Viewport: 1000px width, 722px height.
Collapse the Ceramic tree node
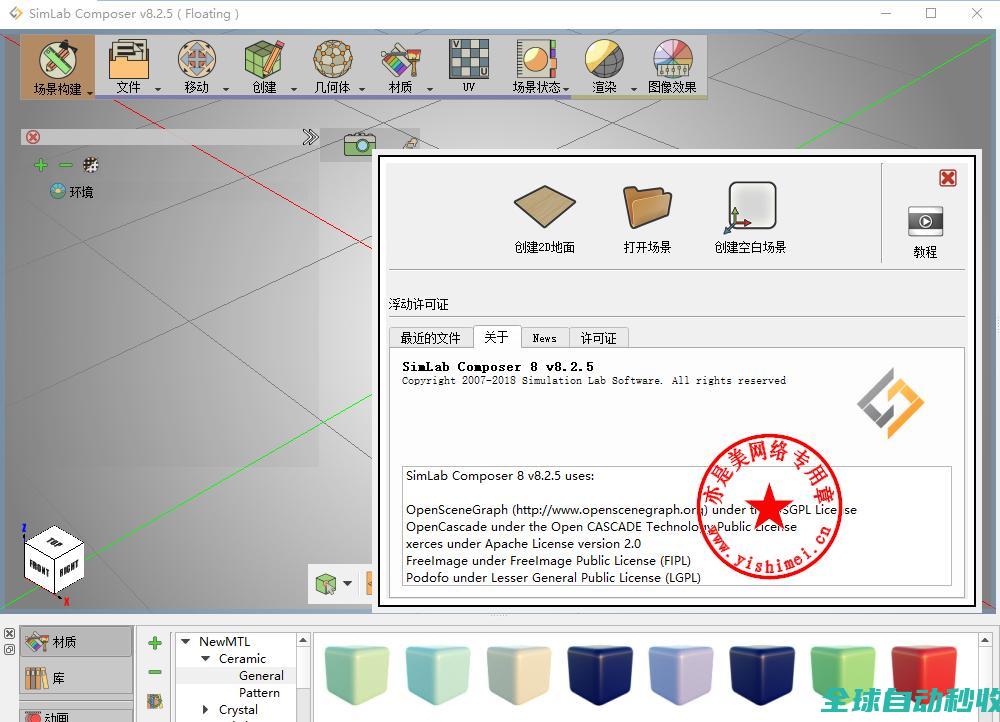tap(205, 659)
